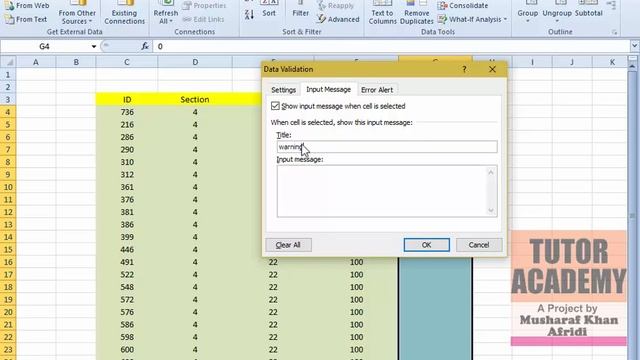Switch to the Settings tab

[x=283, y=90]
